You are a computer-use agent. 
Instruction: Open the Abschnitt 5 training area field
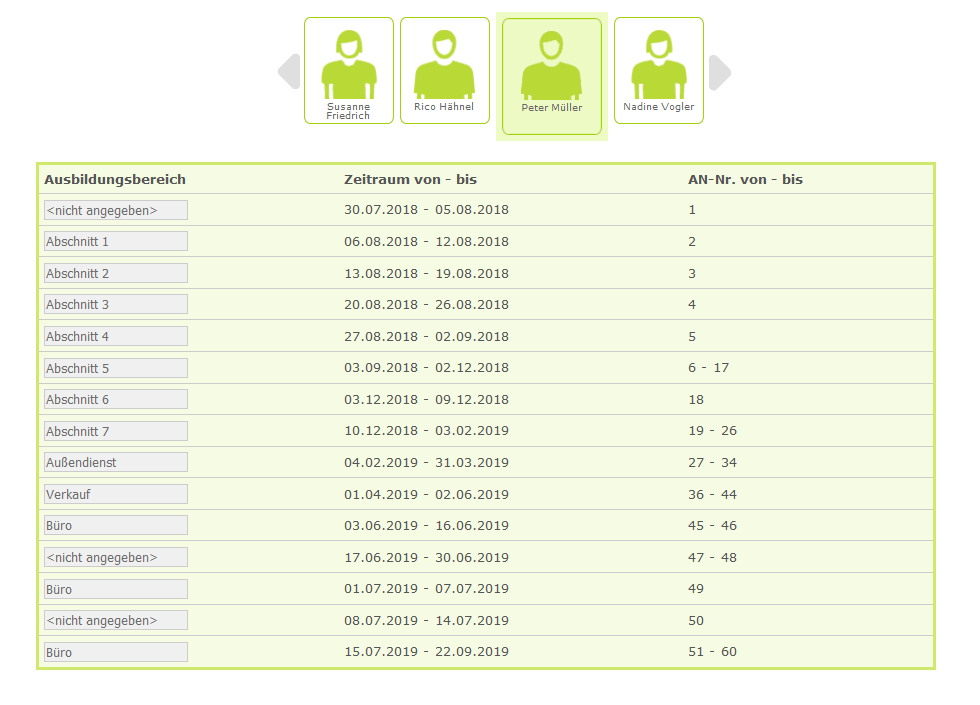[x=116, y=368]
